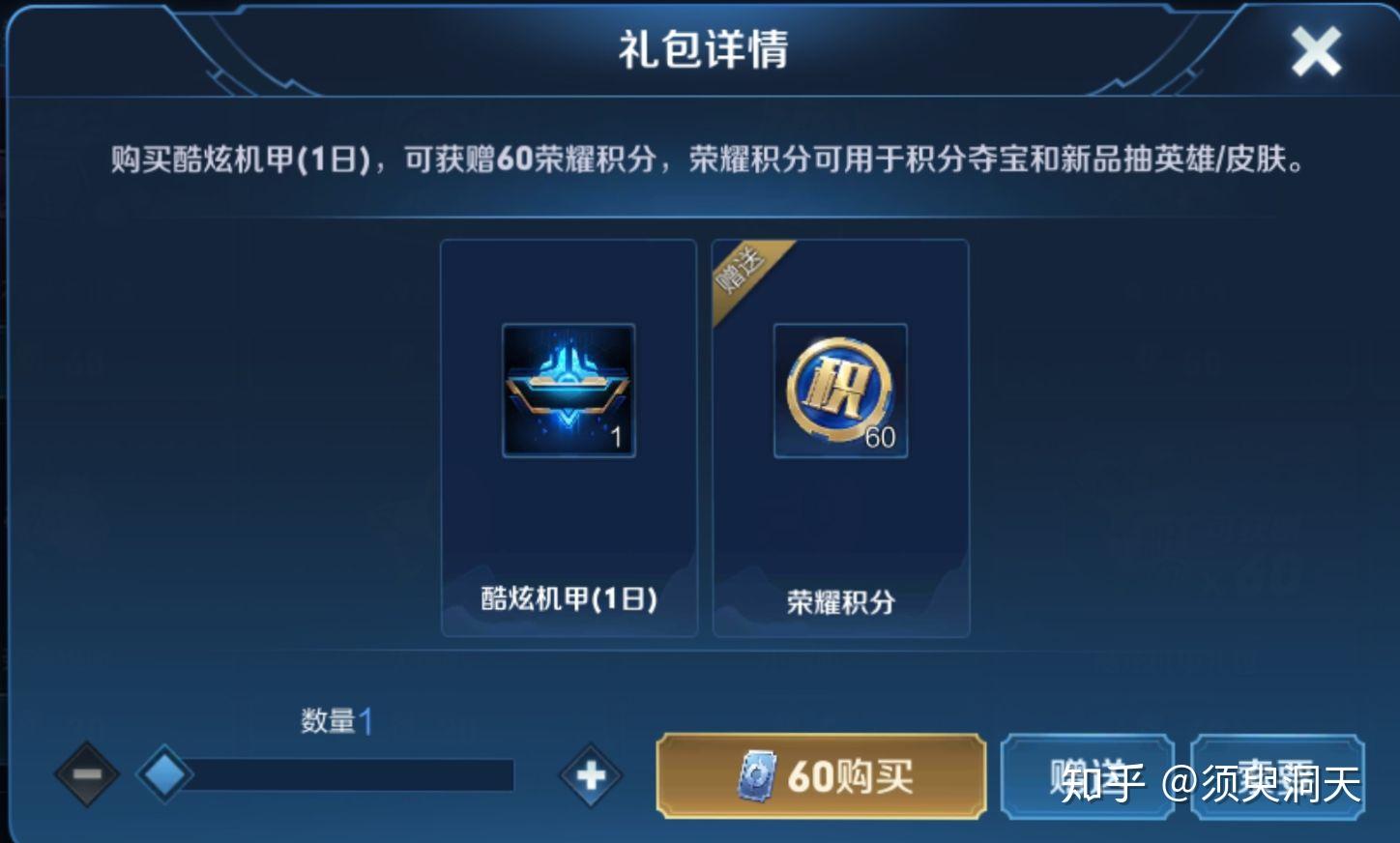Click the quantity badge 1 on mech icon
The width and height of the screenshot is (1400, 843).
(x=616, y=437)
